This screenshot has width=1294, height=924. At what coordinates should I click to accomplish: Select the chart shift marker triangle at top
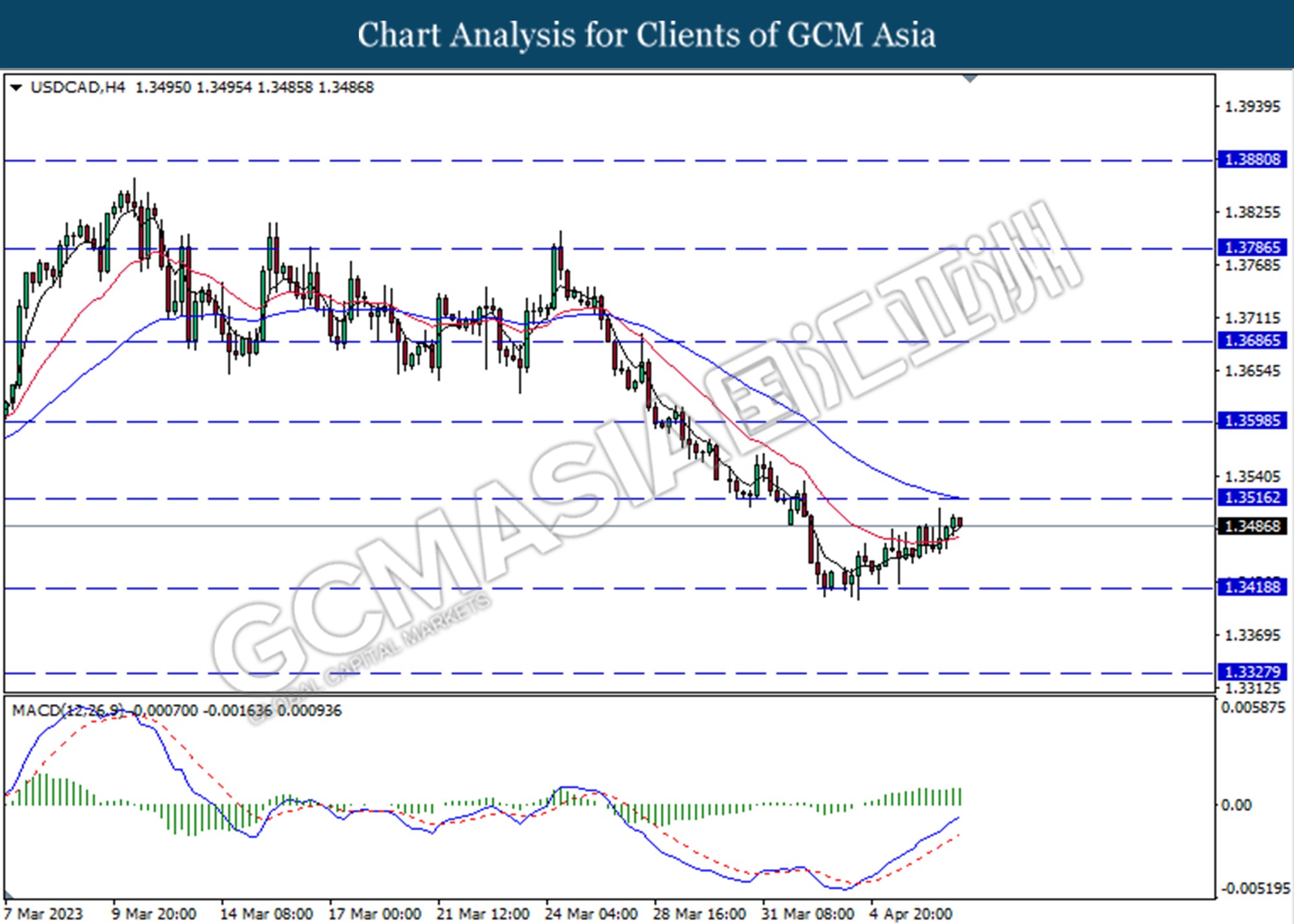click(x=970, y=79)
